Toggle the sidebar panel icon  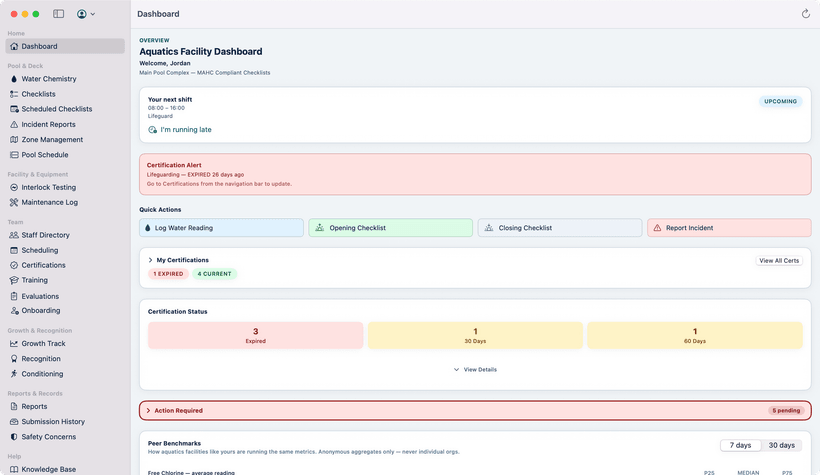(59, 14)
